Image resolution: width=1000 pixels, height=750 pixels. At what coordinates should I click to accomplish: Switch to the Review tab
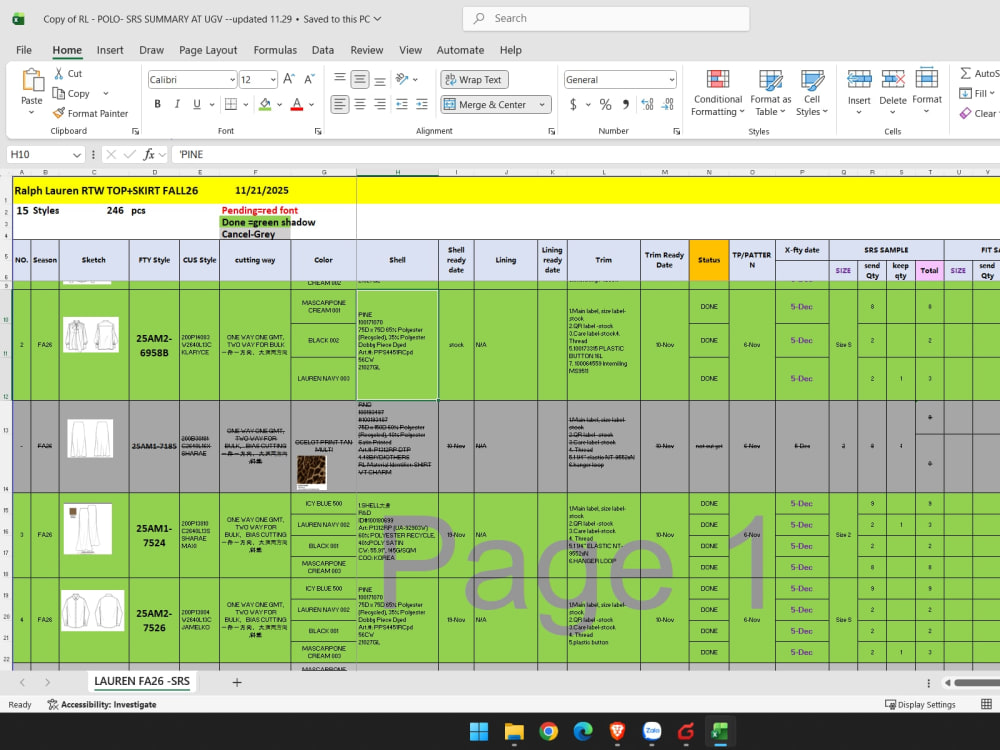click(367, 50)
